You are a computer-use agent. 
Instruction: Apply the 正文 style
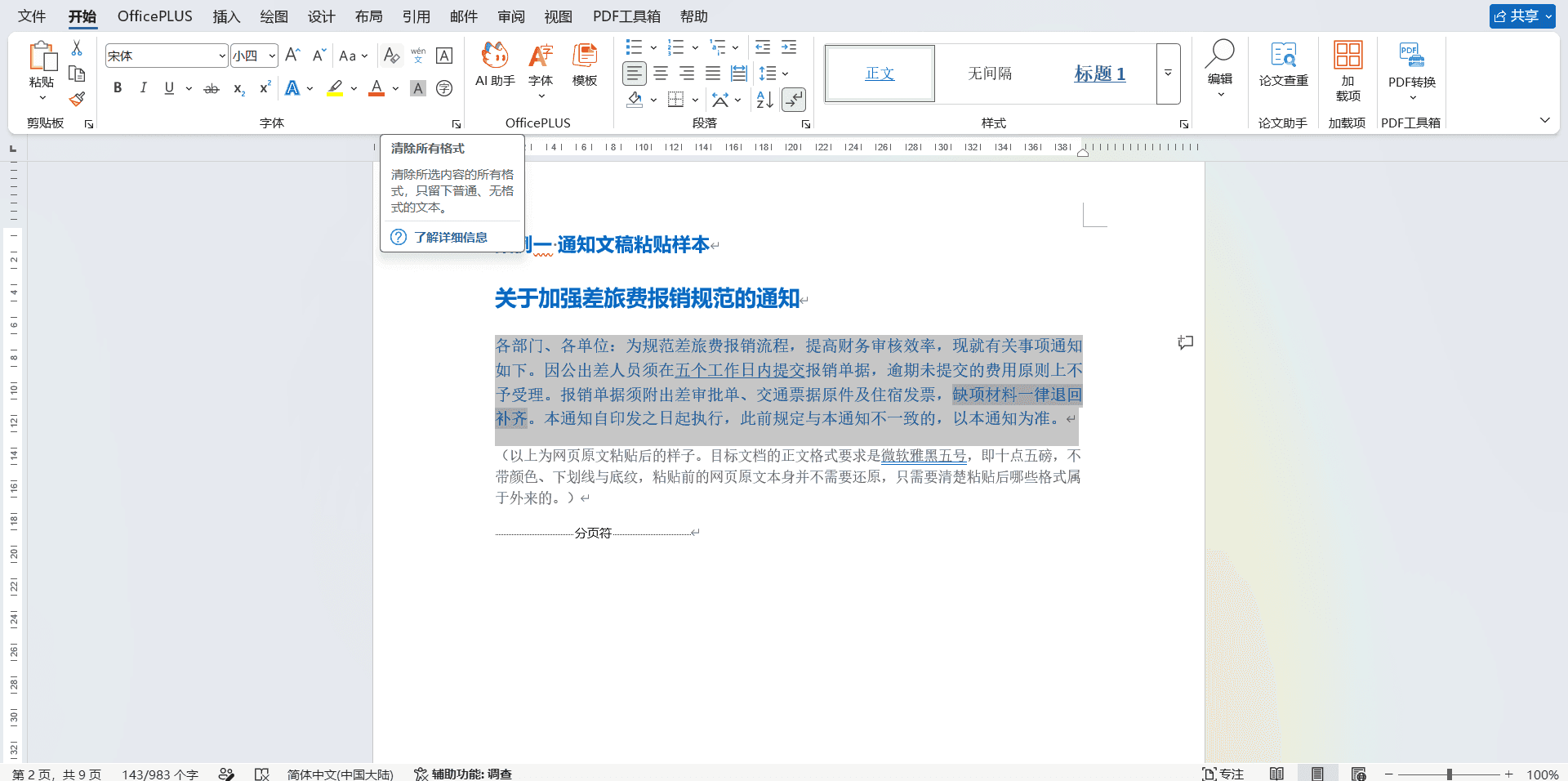(x=880, y=74)
